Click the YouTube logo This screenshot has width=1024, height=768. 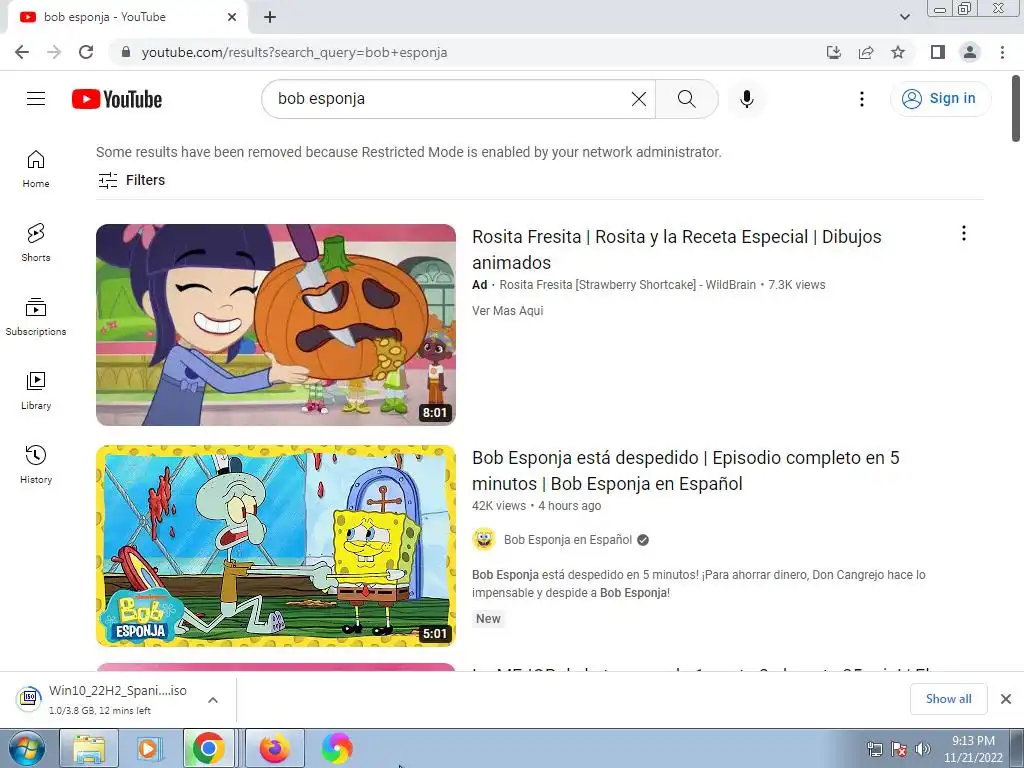pyautogui.click(x=117, y=99)
